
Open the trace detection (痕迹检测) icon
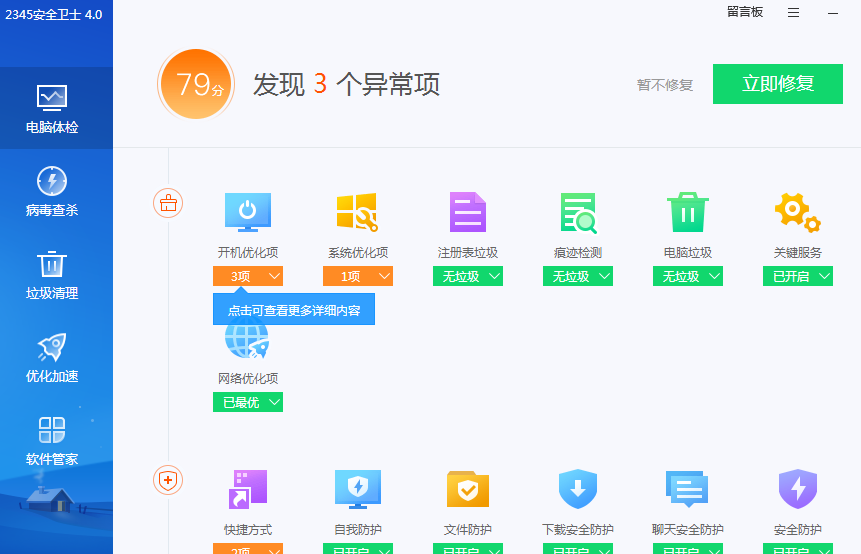578,212
